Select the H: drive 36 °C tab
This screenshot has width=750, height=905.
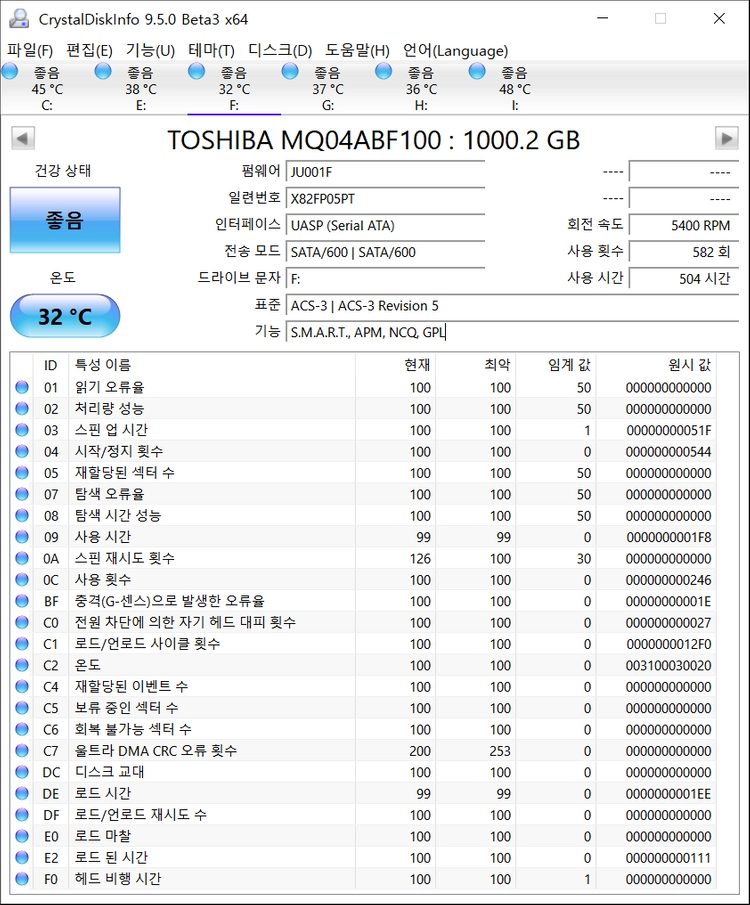421,88
